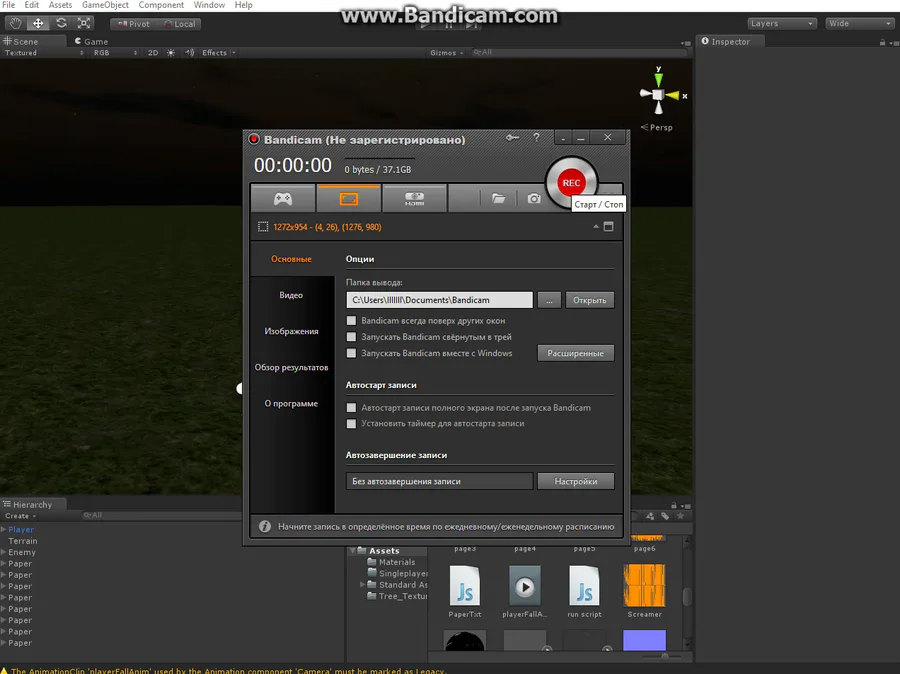900x674 pixels.
Task: Expand the Enemy hierarchy object
Action: tap(3, 552)
